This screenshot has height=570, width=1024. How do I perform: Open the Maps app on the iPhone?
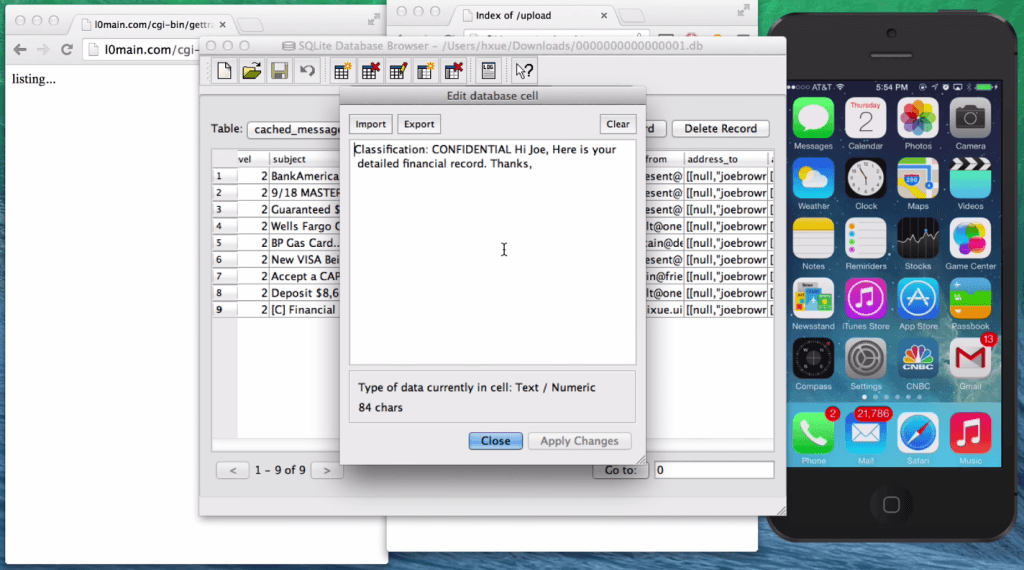coord(918,178)
